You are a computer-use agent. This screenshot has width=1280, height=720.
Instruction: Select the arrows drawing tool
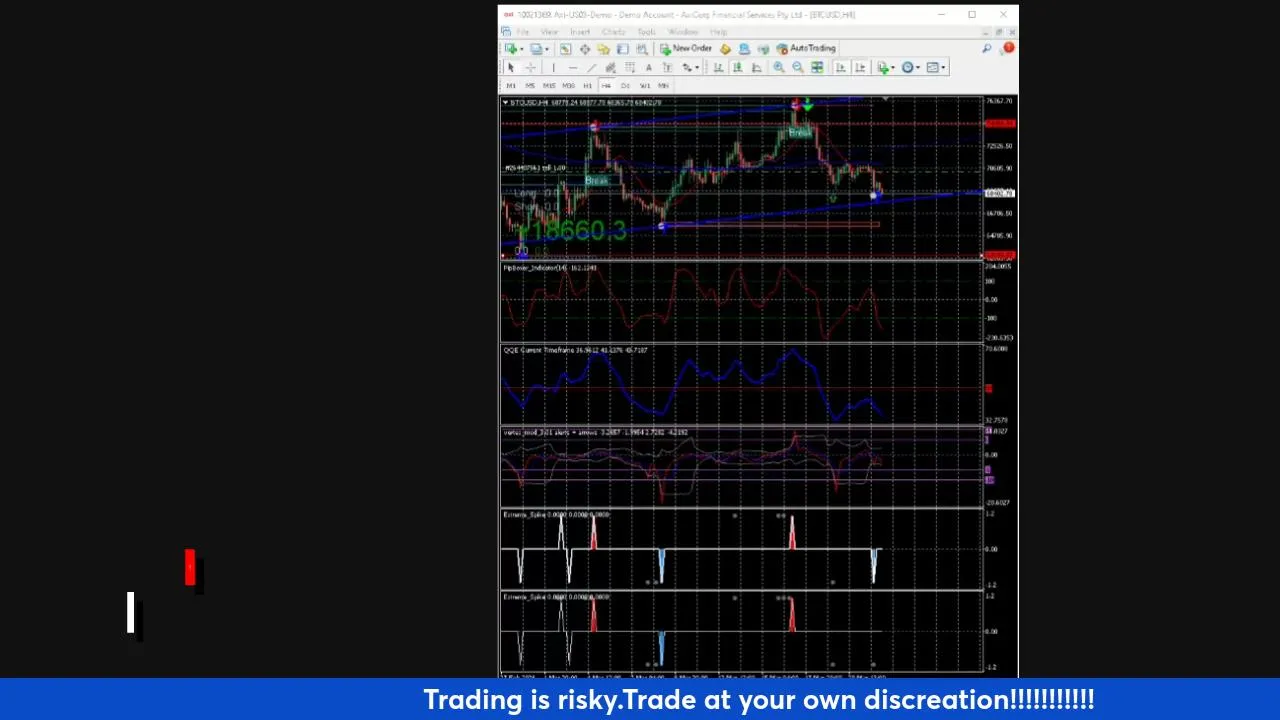coord(687,67)
